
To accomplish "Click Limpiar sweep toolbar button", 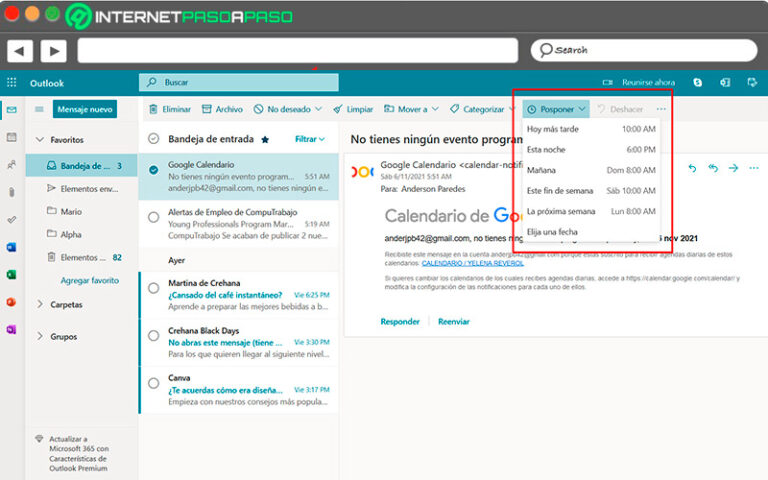I will pos(353,109).
